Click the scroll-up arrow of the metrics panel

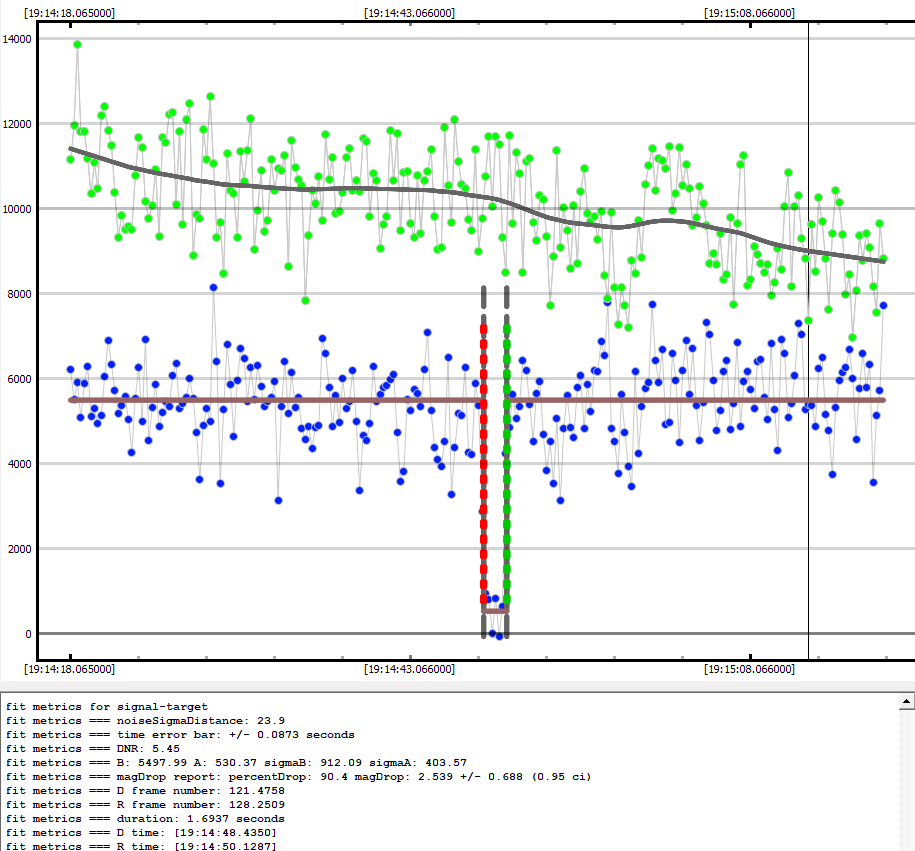click(x=906, y=700)
